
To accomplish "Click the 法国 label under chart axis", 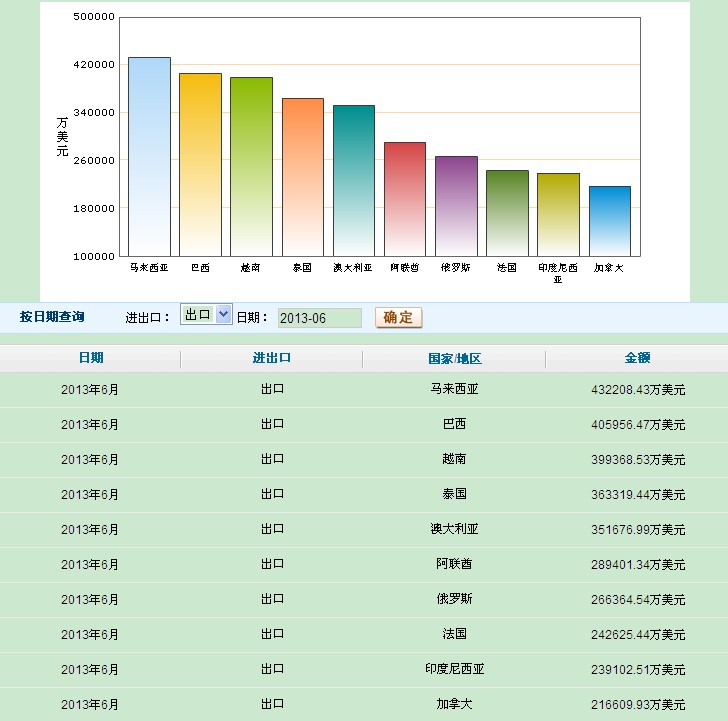I will (507, 268).
